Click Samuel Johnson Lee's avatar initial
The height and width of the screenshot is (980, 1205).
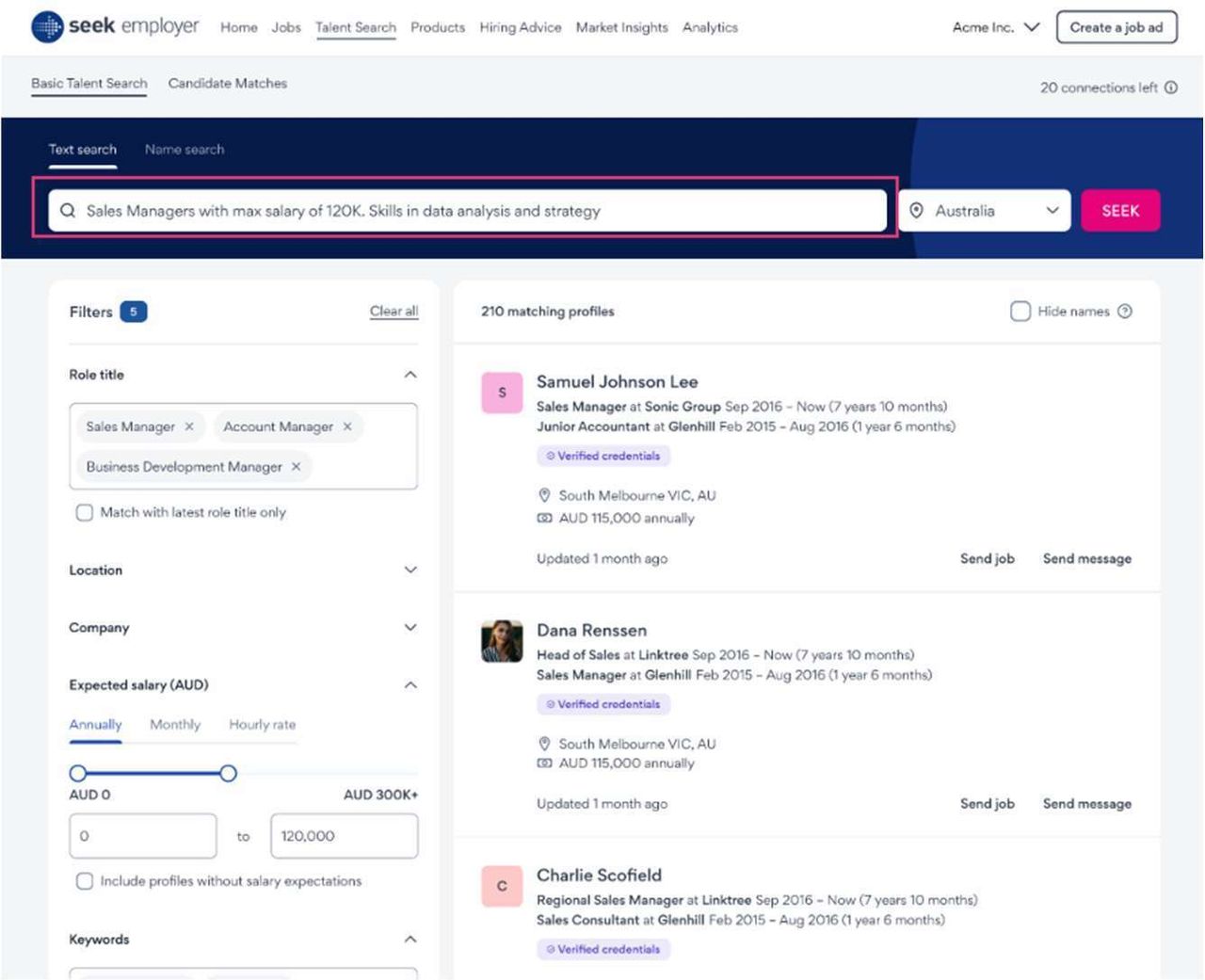[x=502, y=393]
